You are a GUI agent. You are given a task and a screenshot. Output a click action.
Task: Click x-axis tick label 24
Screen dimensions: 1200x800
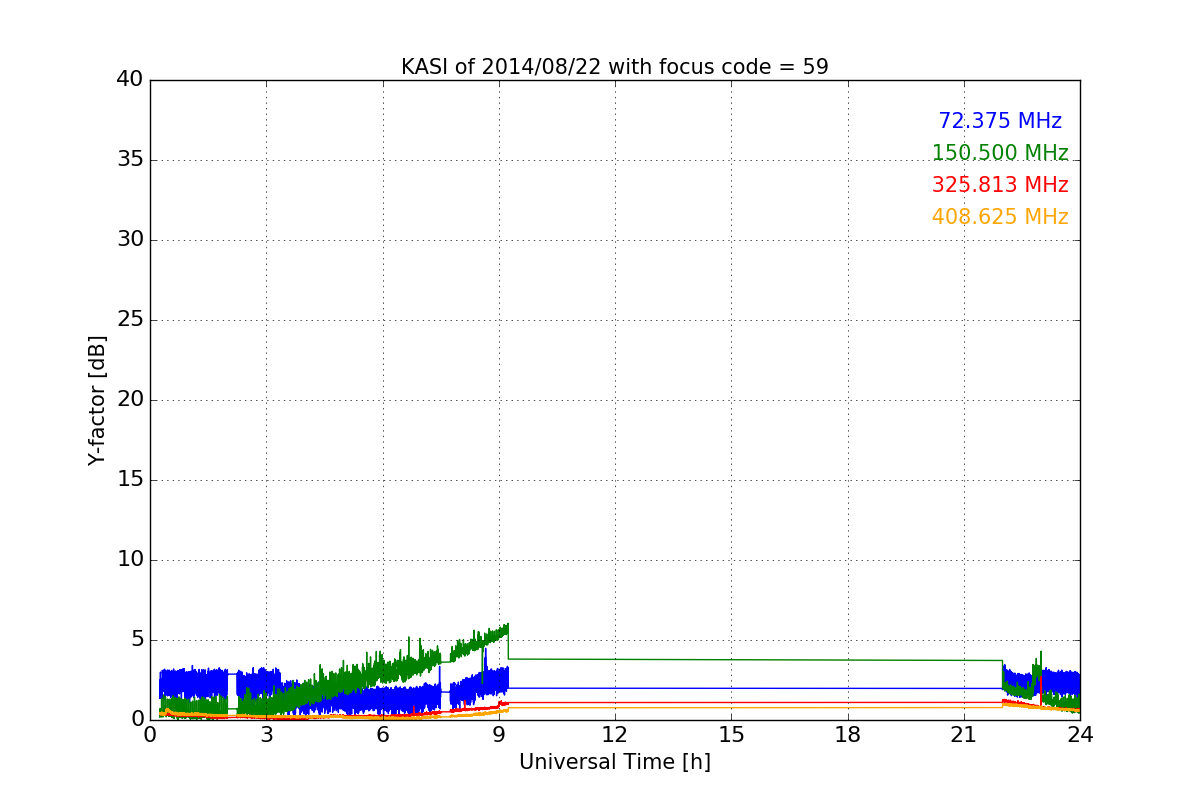click(1080, 735)
